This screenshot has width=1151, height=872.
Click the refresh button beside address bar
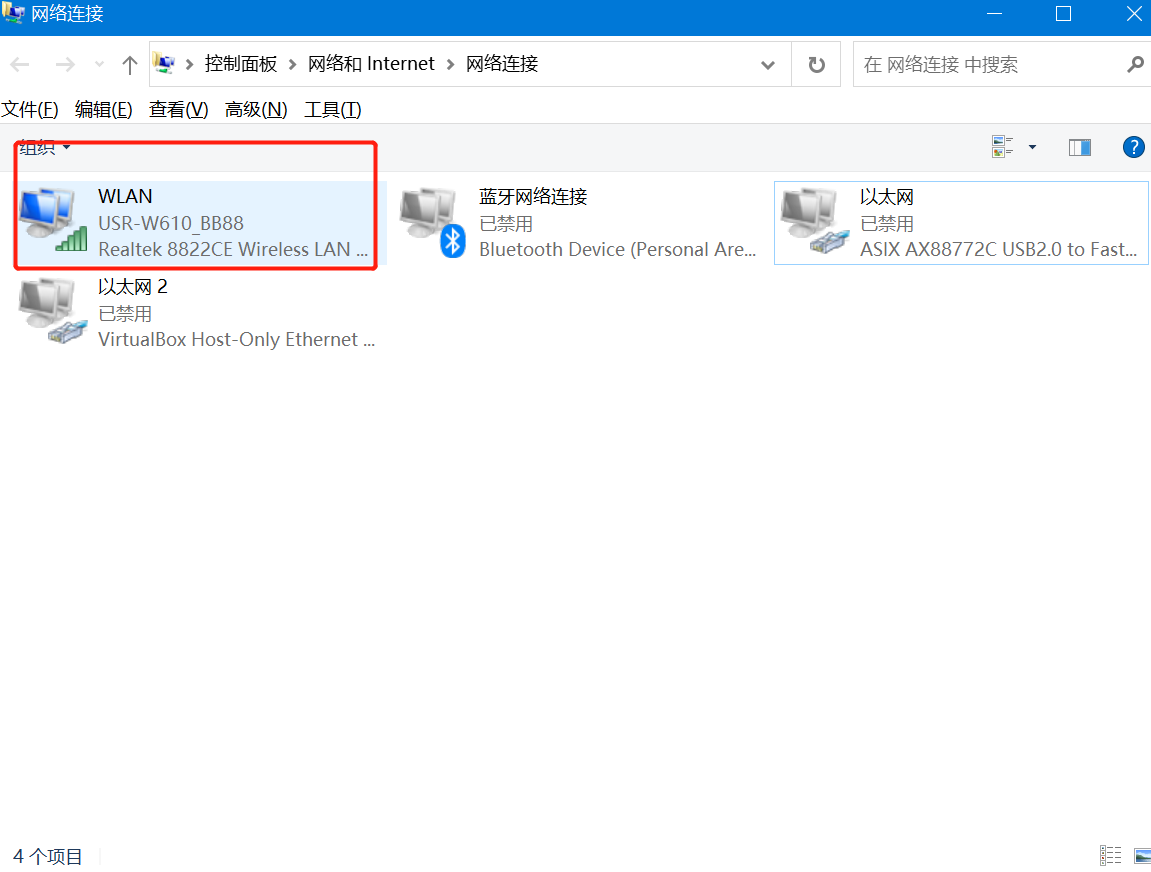817,65
